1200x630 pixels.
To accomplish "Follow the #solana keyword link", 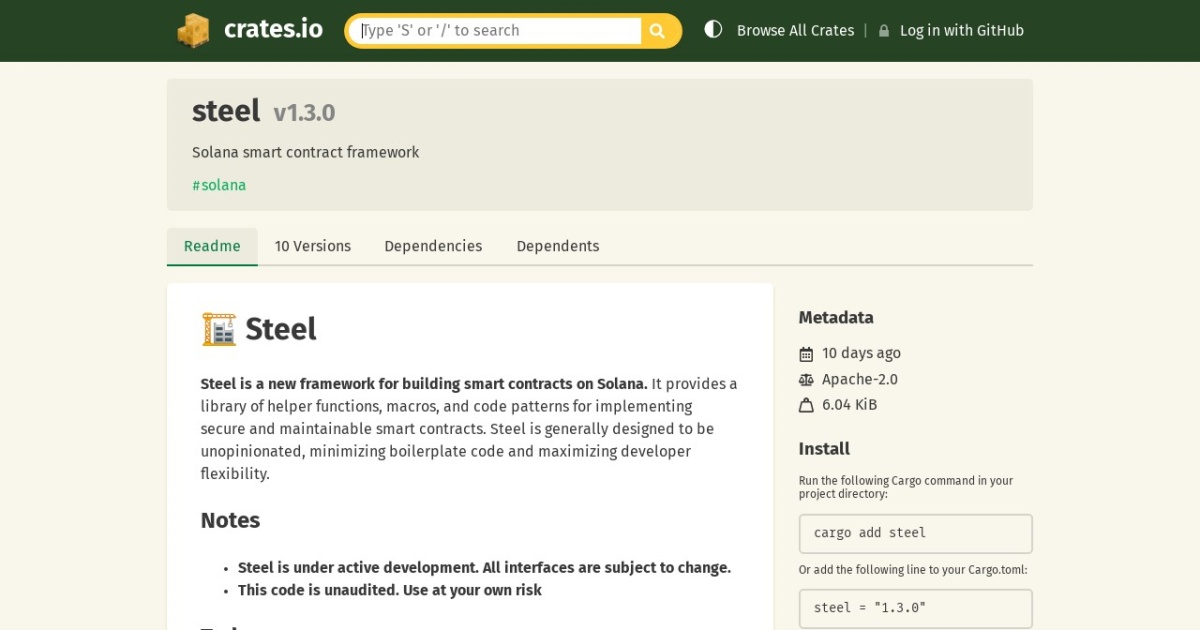I will point(219,185).
